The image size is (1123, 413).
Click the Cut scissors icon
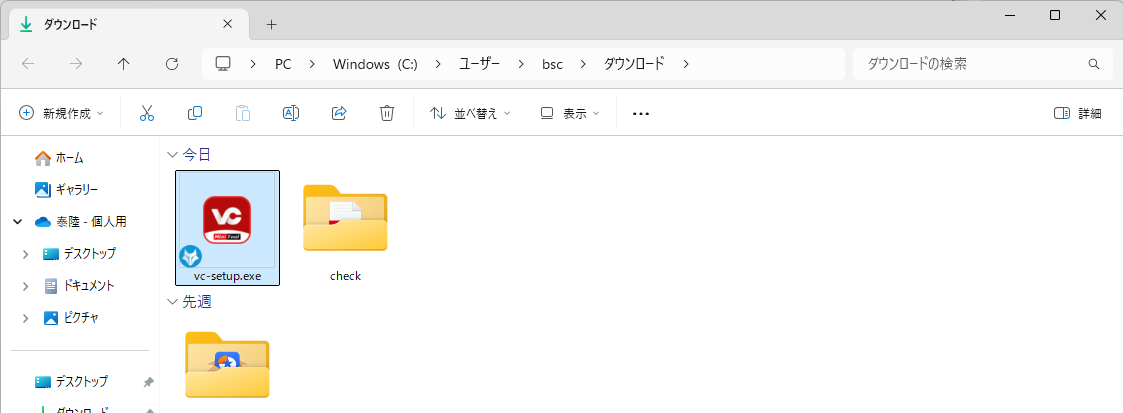click(x=147, y=113)
